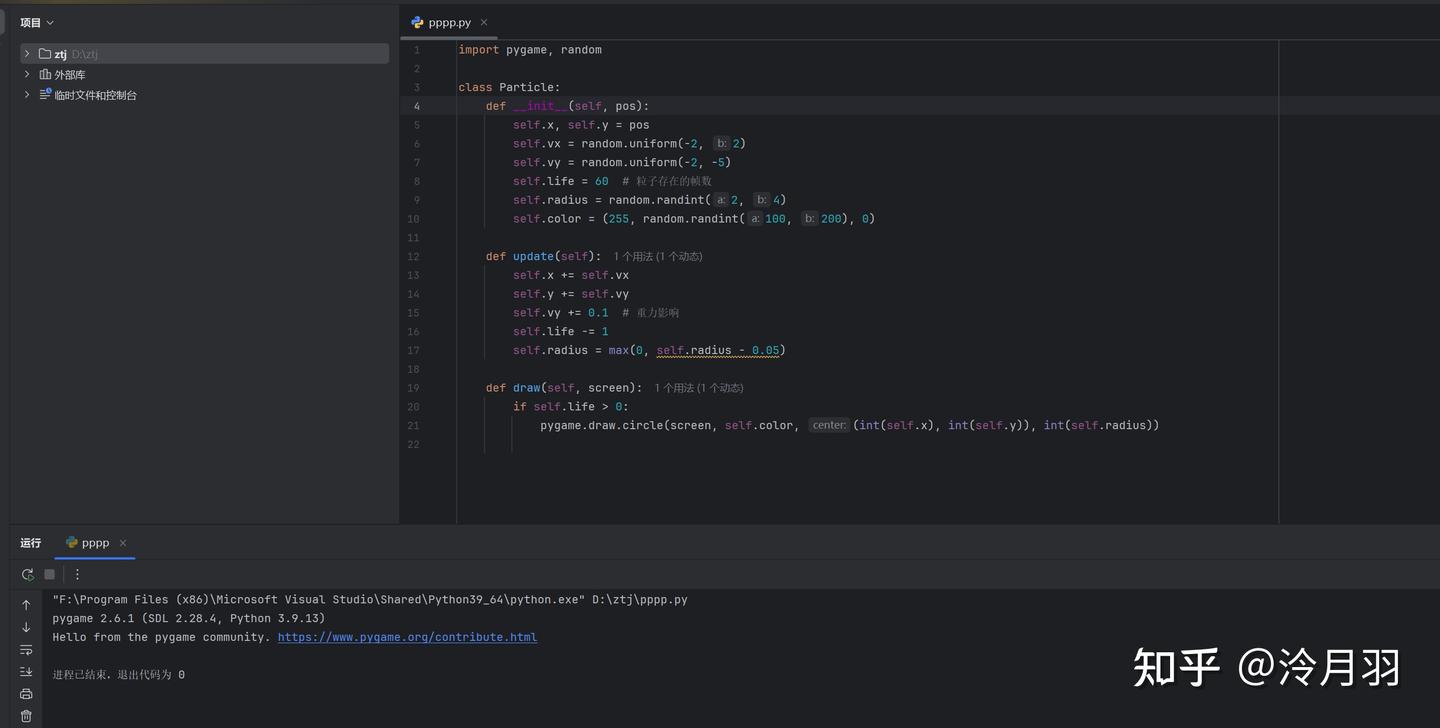Rerun the pppp script

click(27, 574)
